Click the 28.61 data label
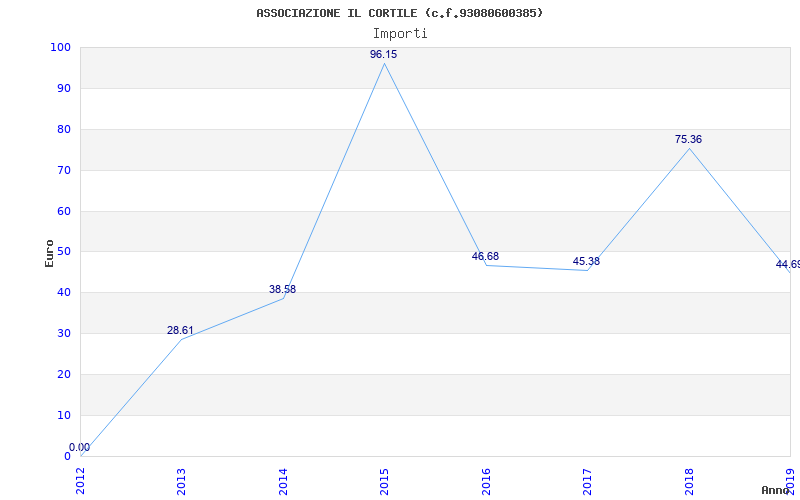Screen dimensions: 800x500 [x=181, y=330]
